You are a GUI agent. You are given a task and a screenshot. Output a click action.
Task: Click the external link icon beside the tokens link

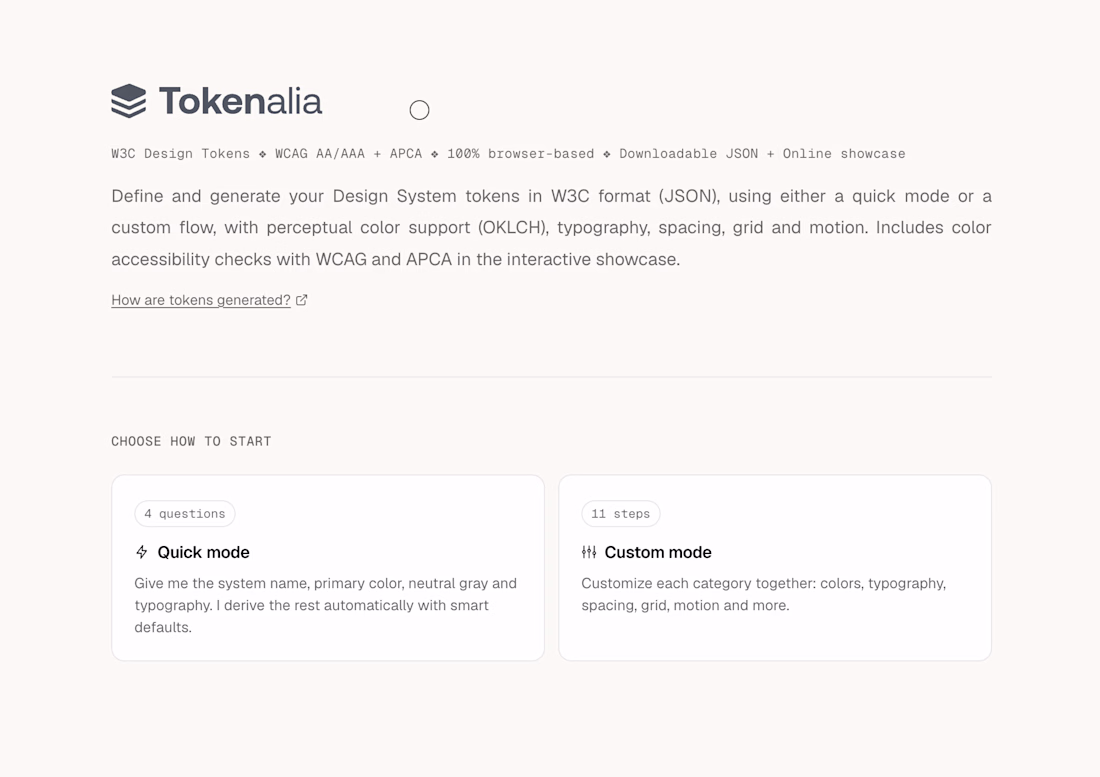[302, 300]
